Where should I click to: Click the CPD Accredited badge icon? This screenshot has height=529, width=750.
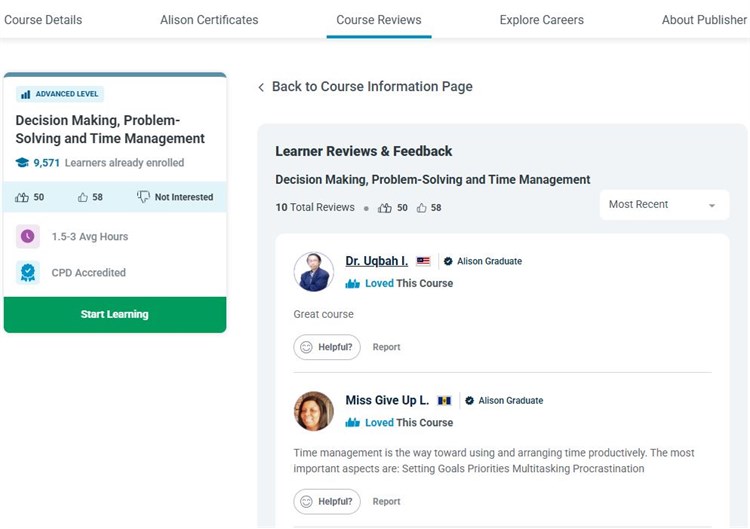(x=28, y=272)
